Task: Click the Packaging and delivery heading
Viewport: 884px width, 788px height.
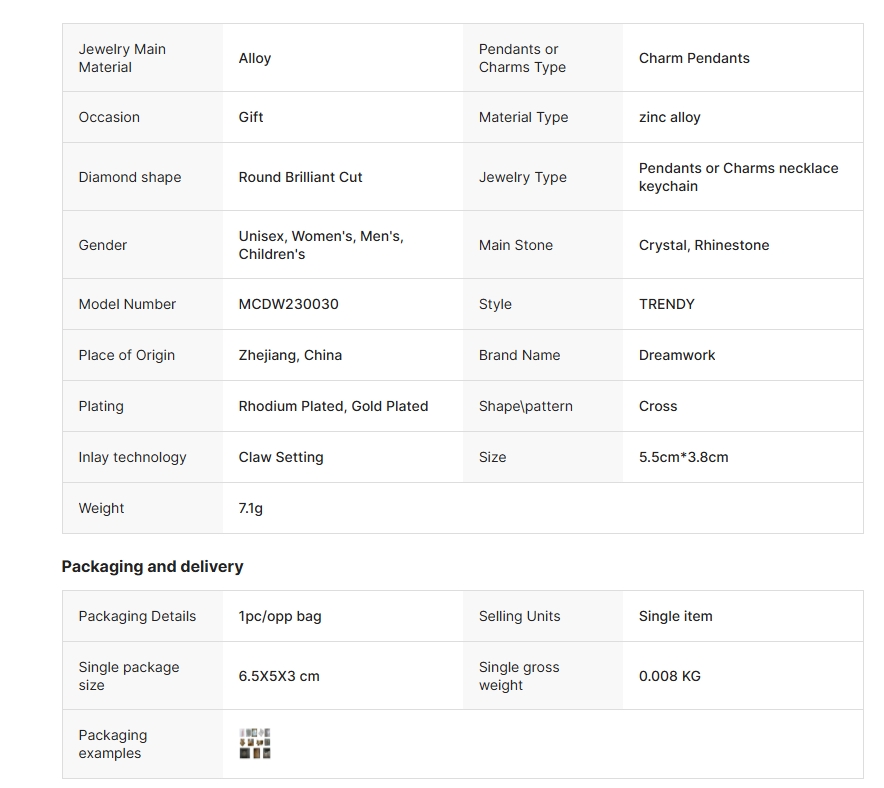Action: pyautogui.click(x=152, y=566)
